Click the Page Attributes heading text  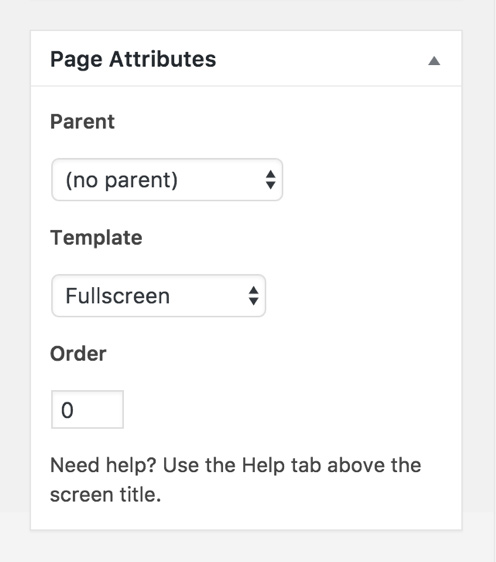click(x=133, y=59)
